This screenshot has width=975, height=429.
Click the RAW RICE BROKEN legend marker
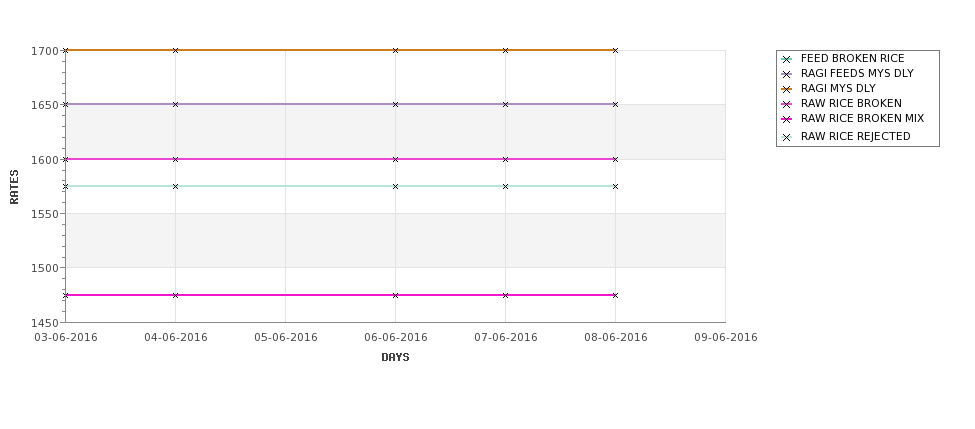pyautogui.click(x=787, y=104)
